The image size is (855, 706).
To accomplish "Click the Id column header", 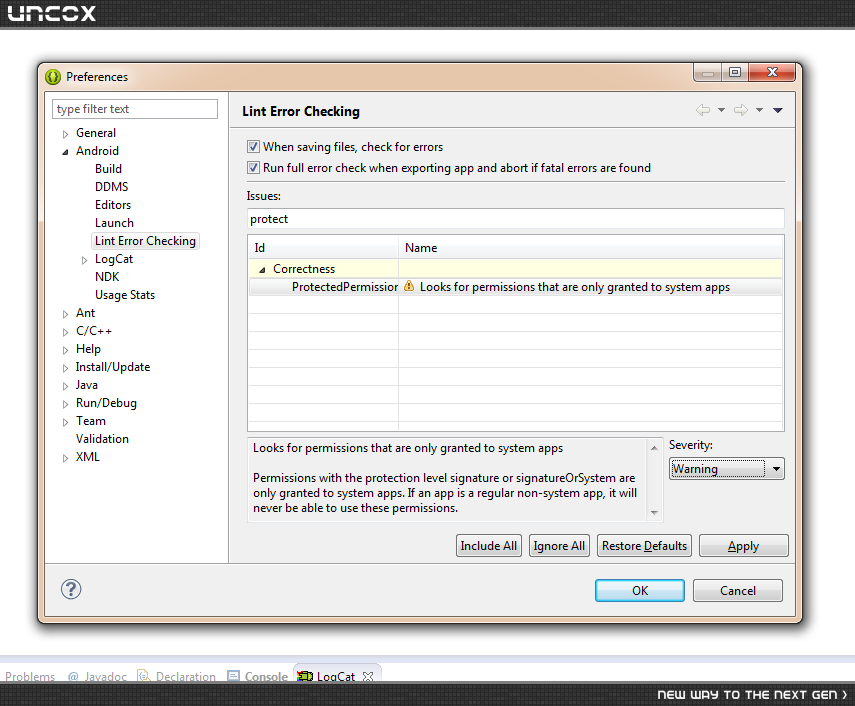I will pyautogui.click(x=323, y=248).
